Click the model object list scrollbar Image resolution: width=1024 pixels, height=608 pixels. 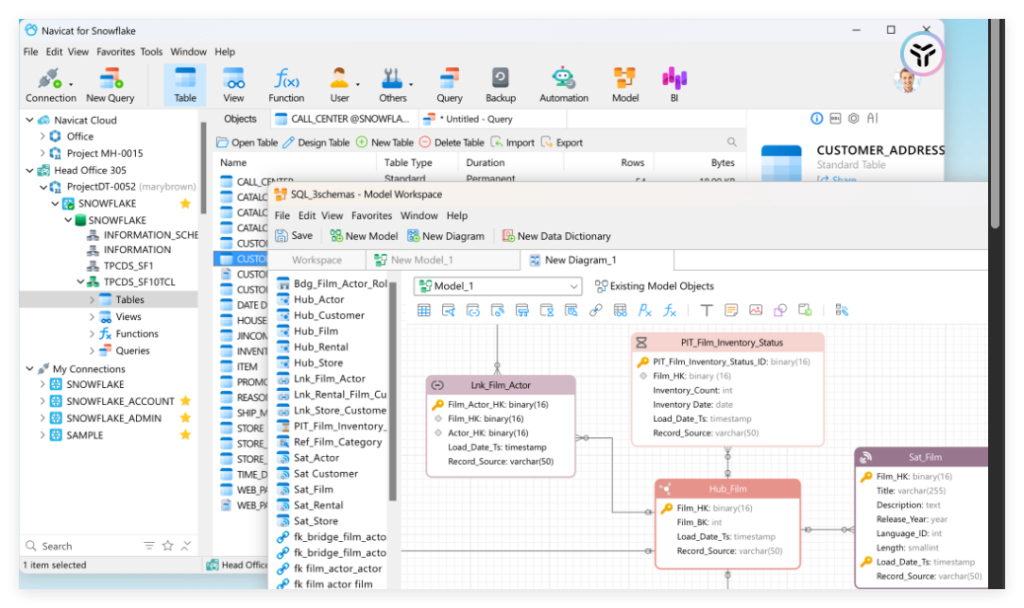click(x=392, y=392)
